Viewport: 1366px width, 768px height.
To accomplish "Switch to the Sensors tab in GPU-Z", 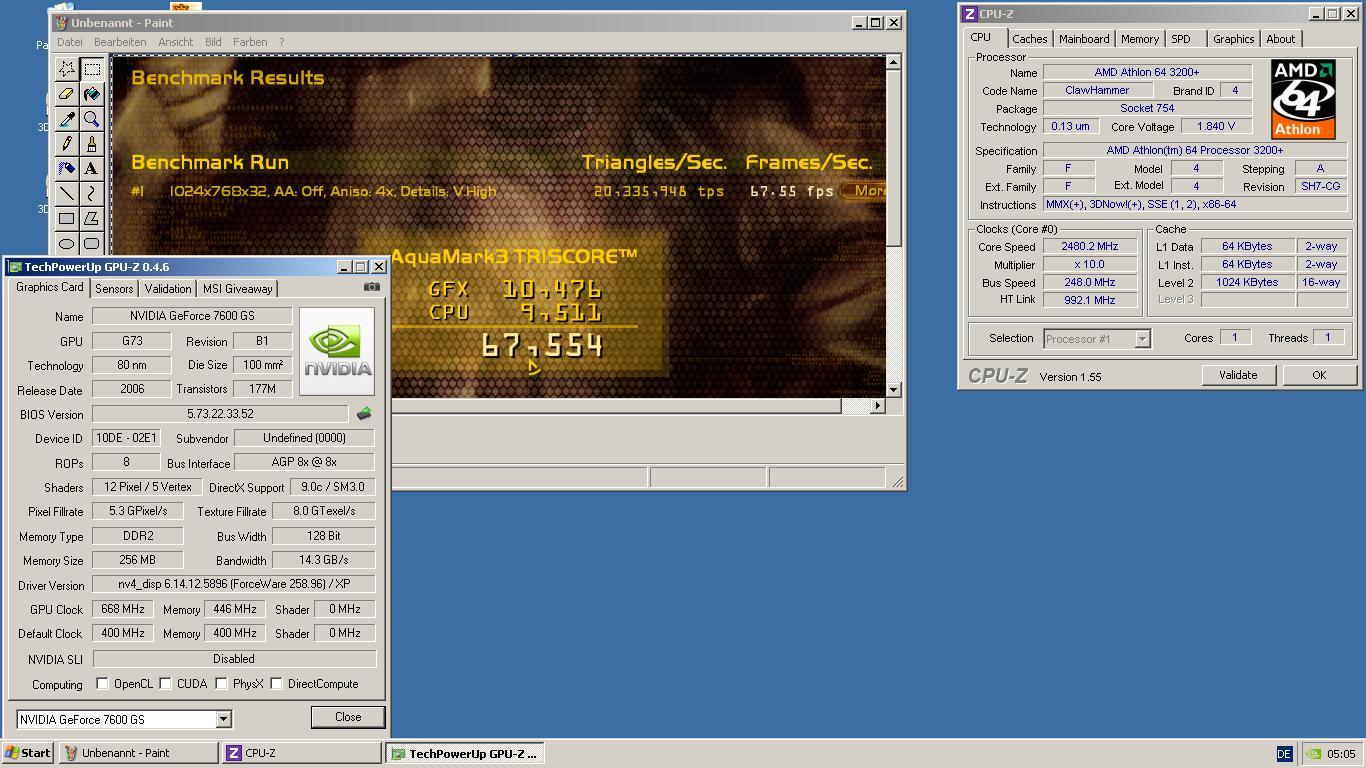I will point(114,289).
